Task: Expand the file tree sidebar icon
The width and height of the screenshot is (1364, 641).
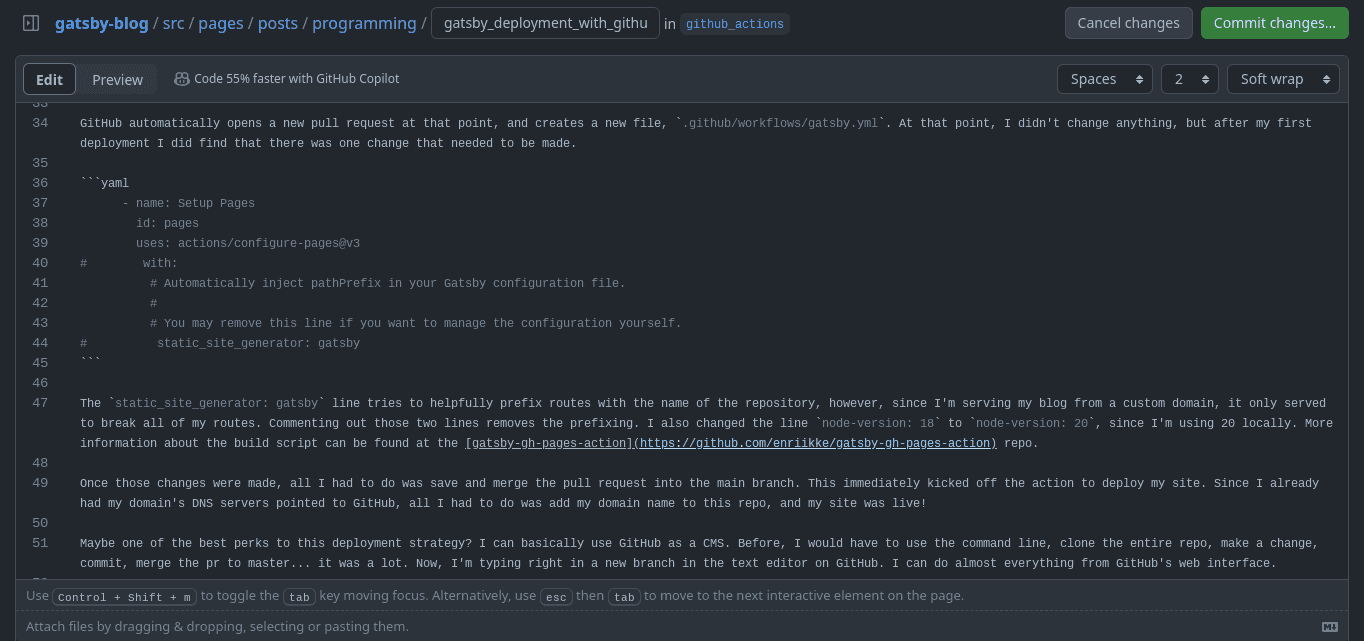Action: (x=31, y=23)
